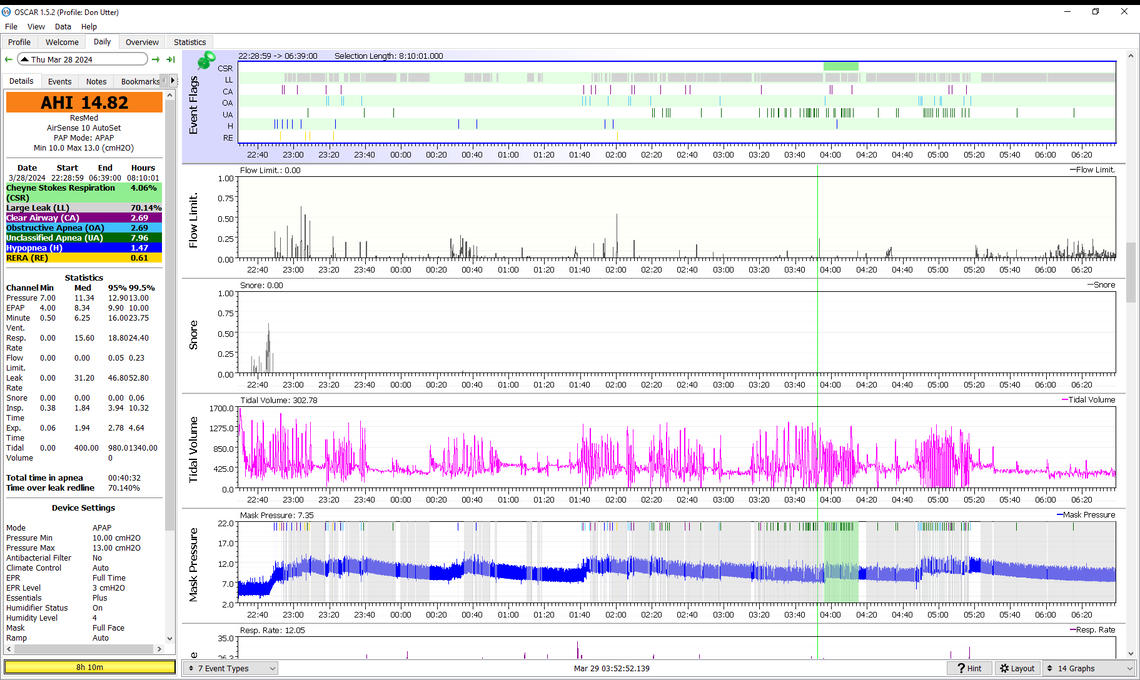Open the 14 Graphs dropdown

click(x=1090, y=668)
